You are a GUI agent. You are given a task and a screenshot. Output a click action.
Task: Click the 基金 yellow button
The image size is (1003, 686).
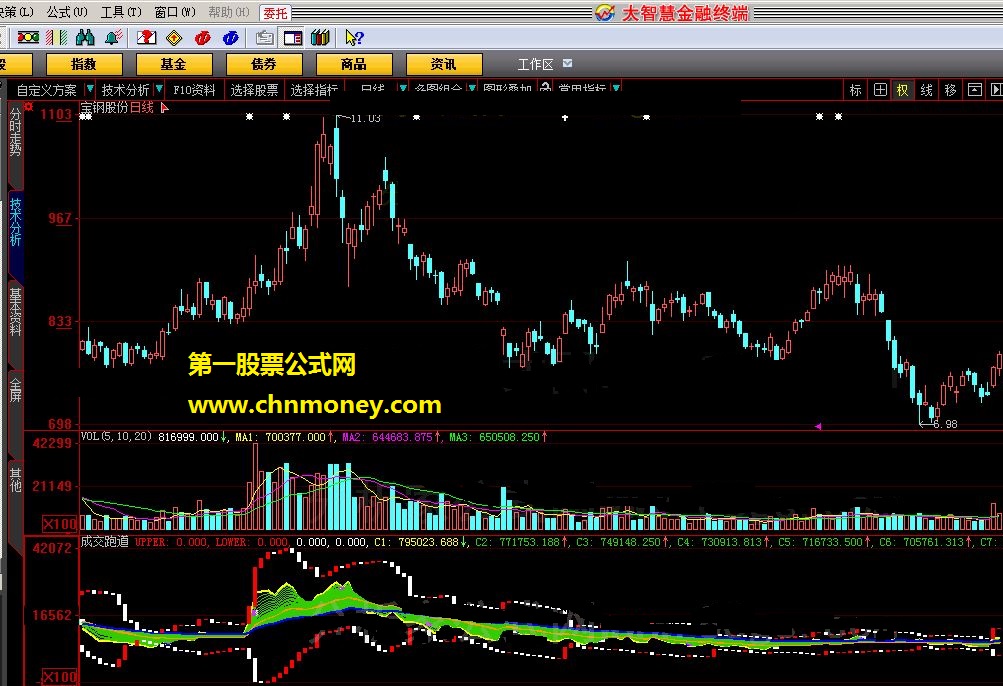pyautogui.click(x=173, y=64)
